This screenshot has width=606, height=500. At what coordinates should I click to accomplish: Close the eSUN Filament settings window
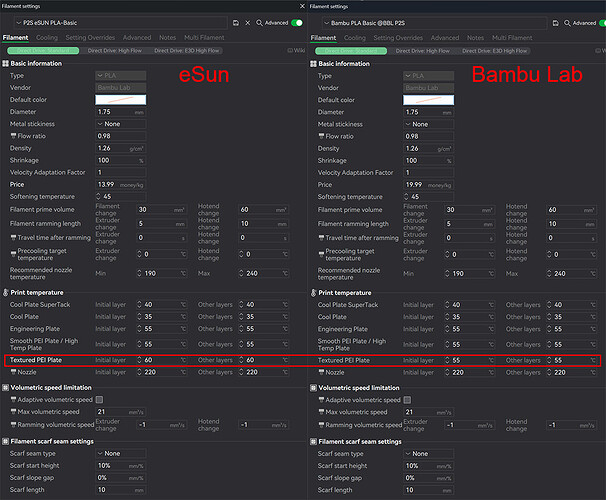(302, 6)
